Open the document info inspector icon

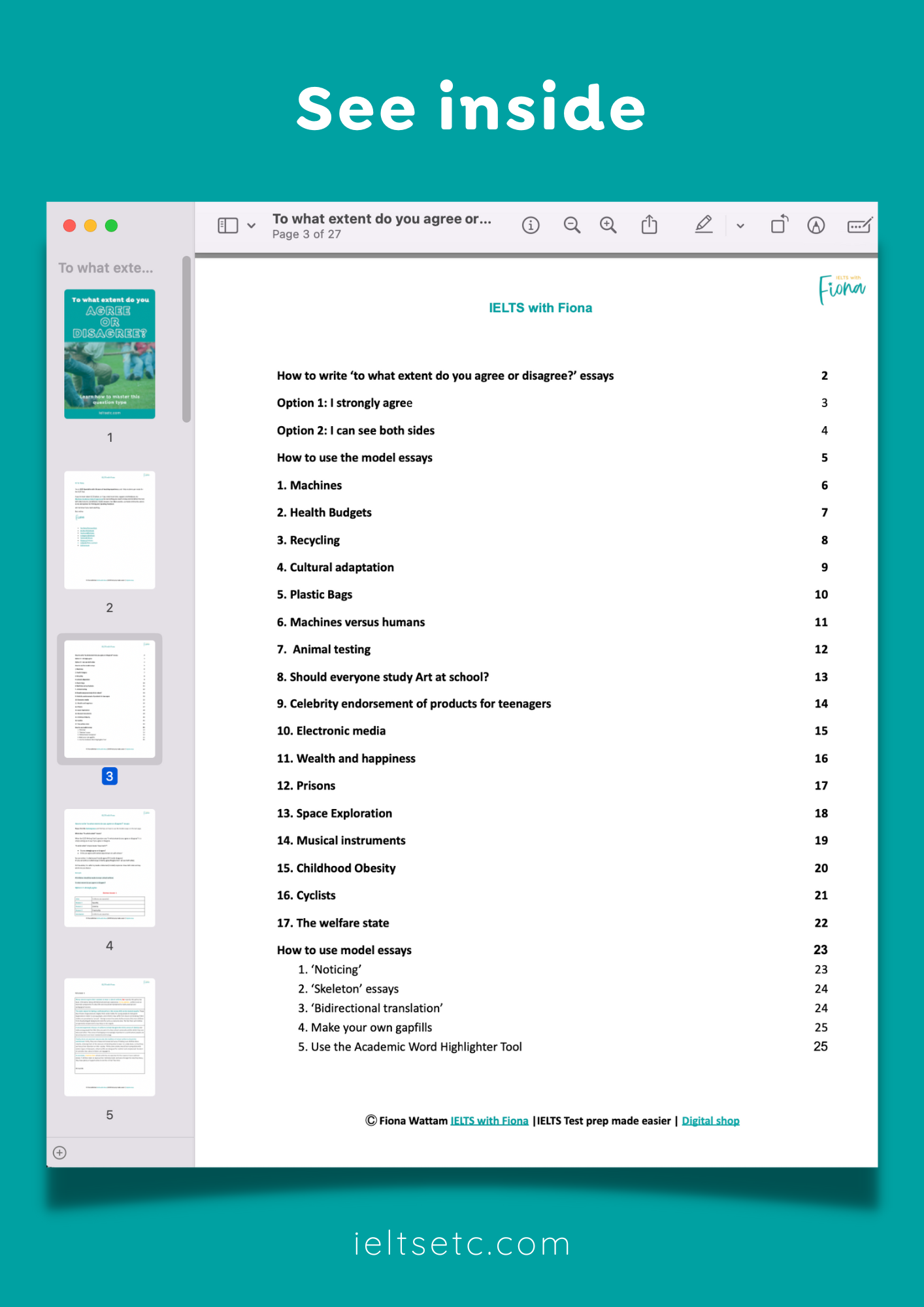531,225
